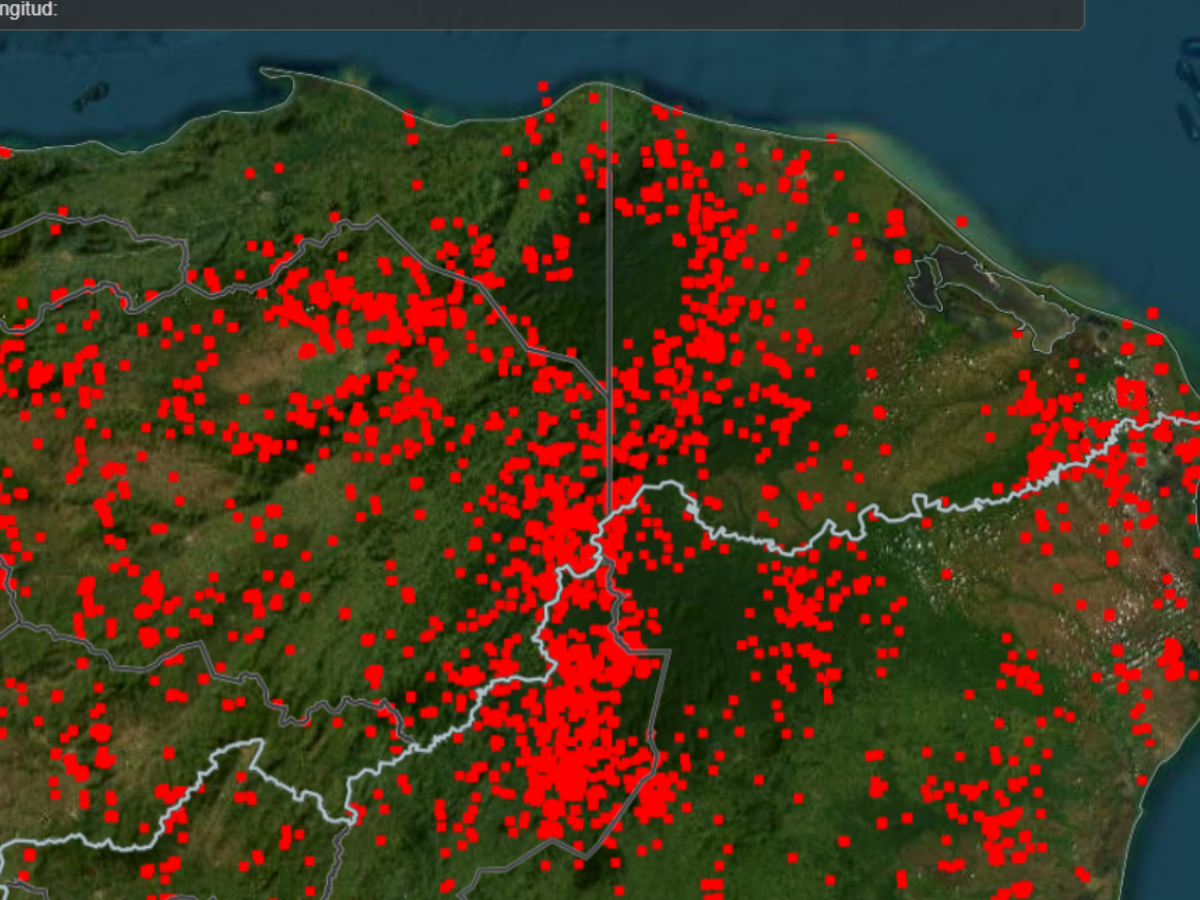This screenshot has width=1200, height=900.
Task: Click the large red hotspot just left of the lagoon
Action: click(x=902, y=256)
